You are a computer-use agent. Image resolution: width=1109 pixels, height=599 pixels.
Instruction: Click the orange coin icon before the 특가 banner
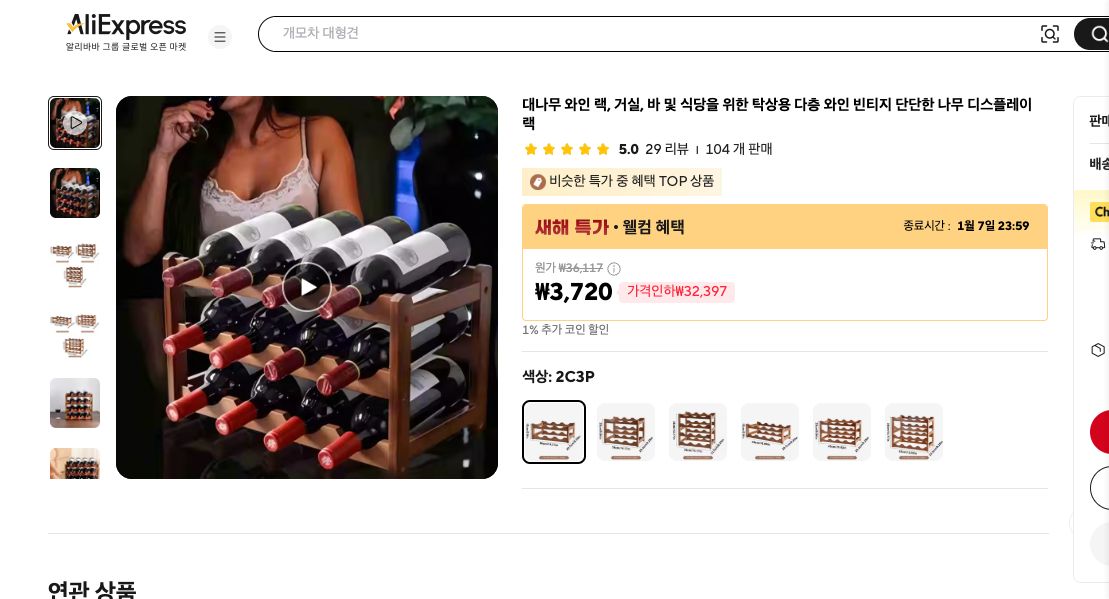click(538, 182)
